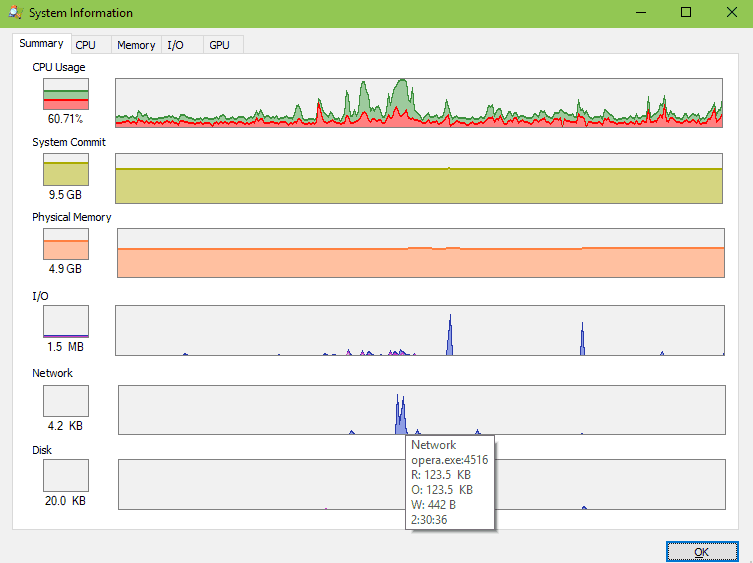Open the GPU tab

[x=223, y=45]
